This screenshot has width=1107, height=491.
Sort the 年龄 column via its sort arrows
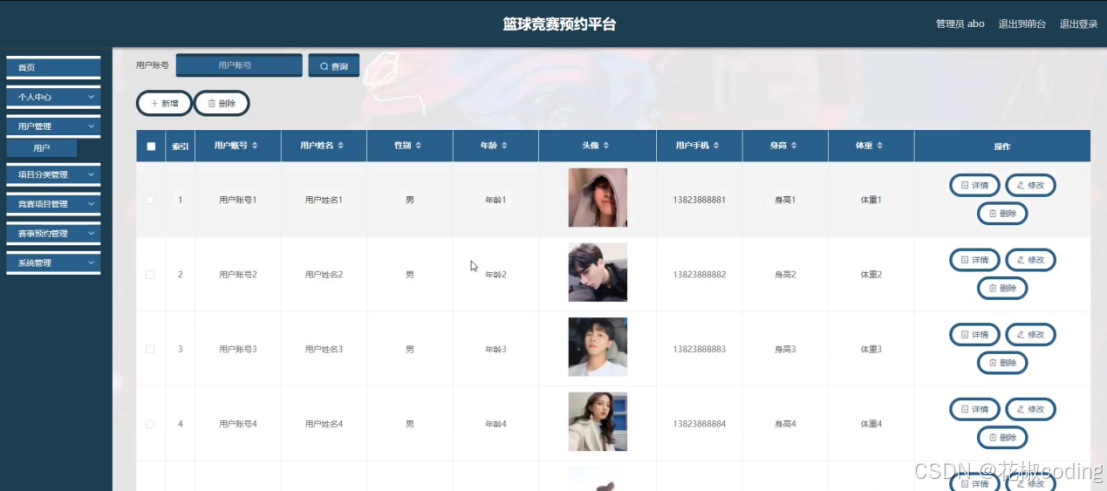504,146
